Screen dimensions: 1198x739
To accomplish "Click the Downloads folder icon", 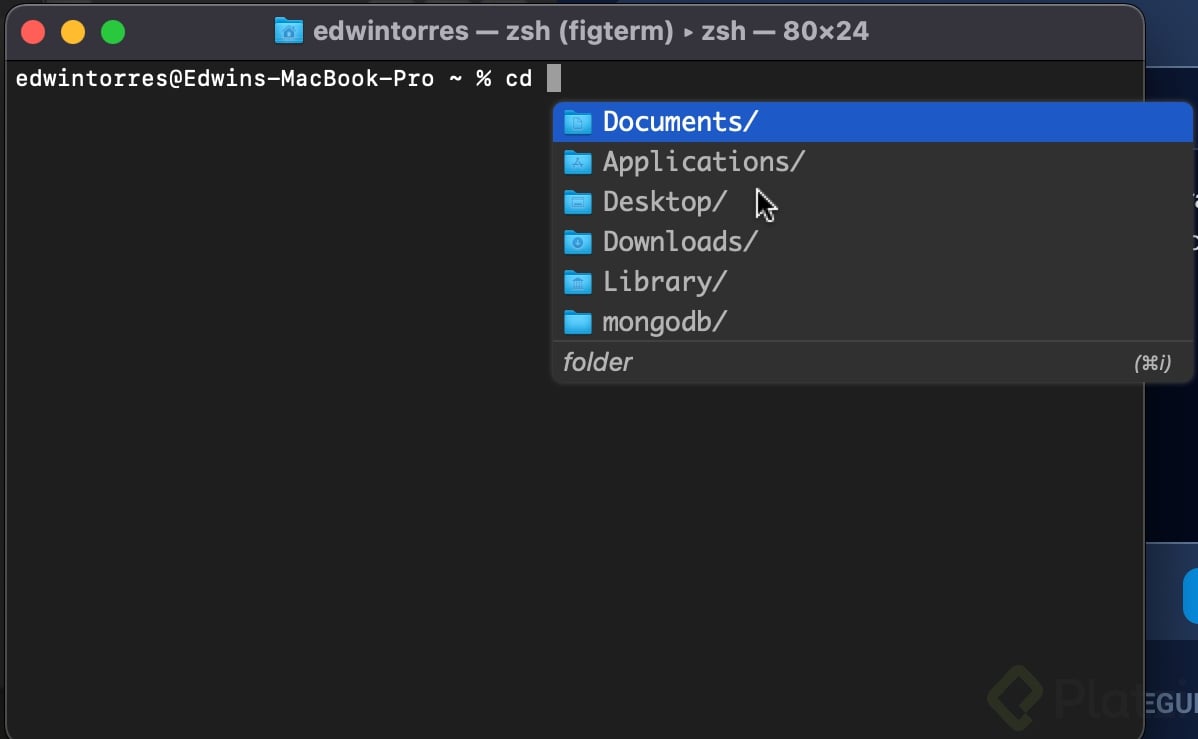I will click(x=577, y=242).
